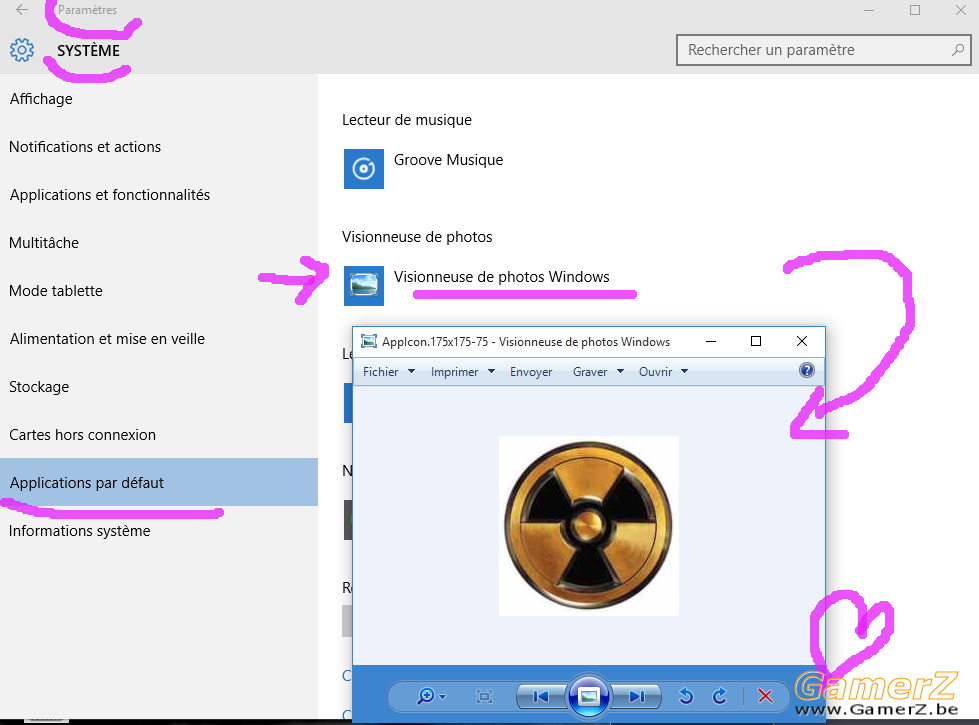Open the Ouvrir menu
The image size is (979, 725).
[655, 372]
